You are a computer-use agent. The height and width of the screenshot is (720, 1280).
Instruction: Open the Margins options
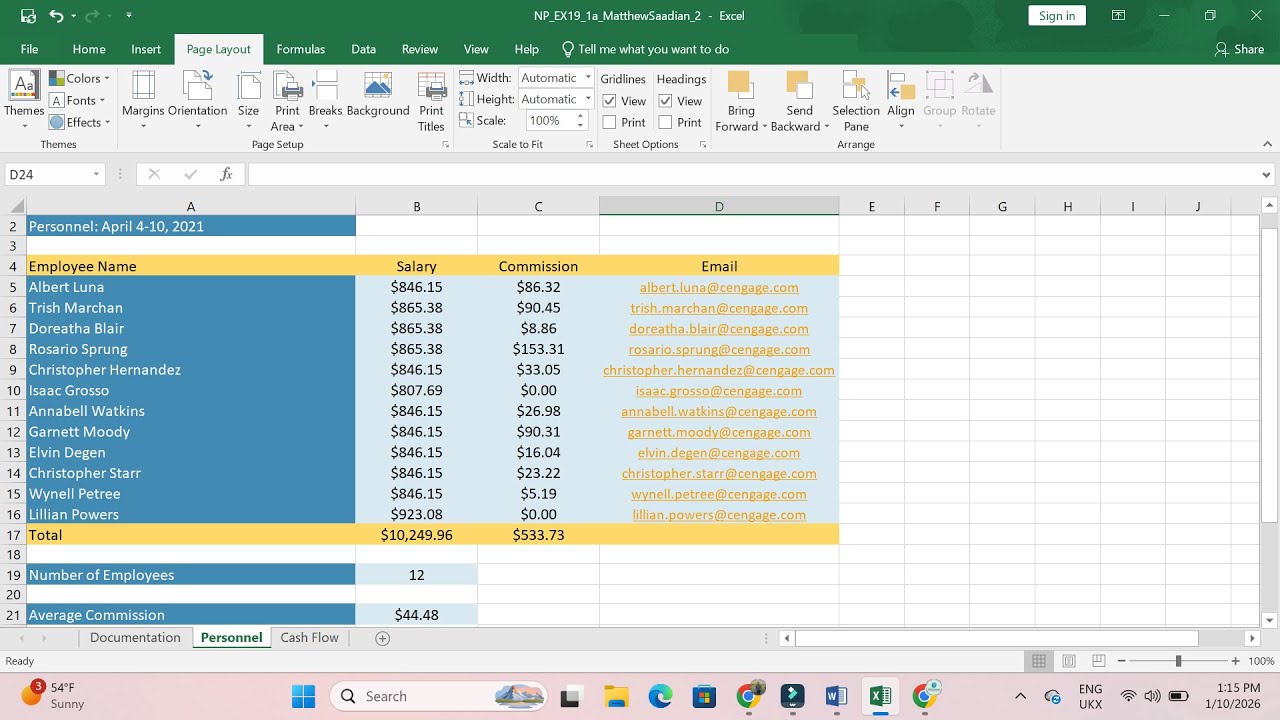143,100
